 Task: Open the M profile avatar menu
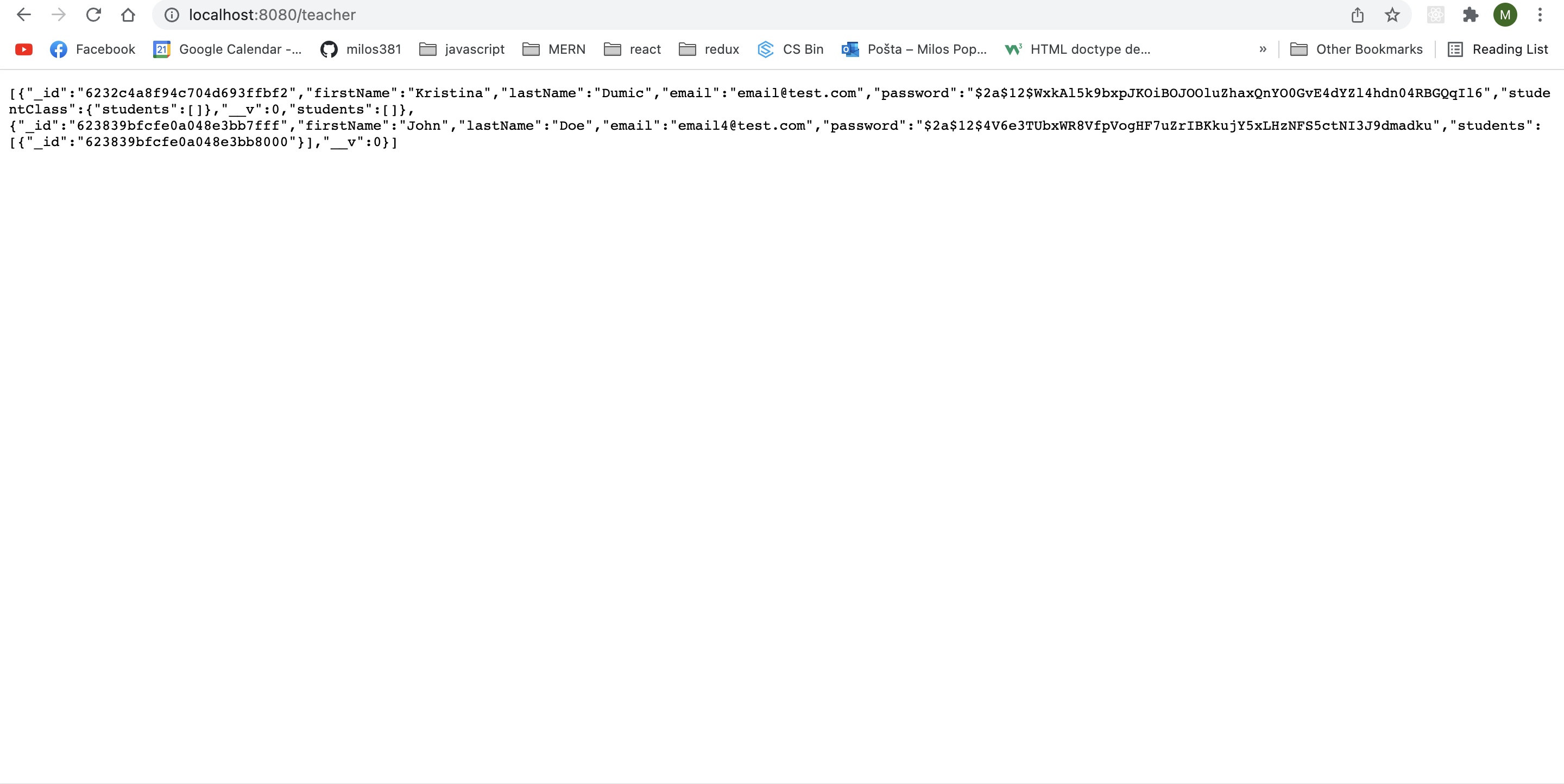(x=1505, y=15)
